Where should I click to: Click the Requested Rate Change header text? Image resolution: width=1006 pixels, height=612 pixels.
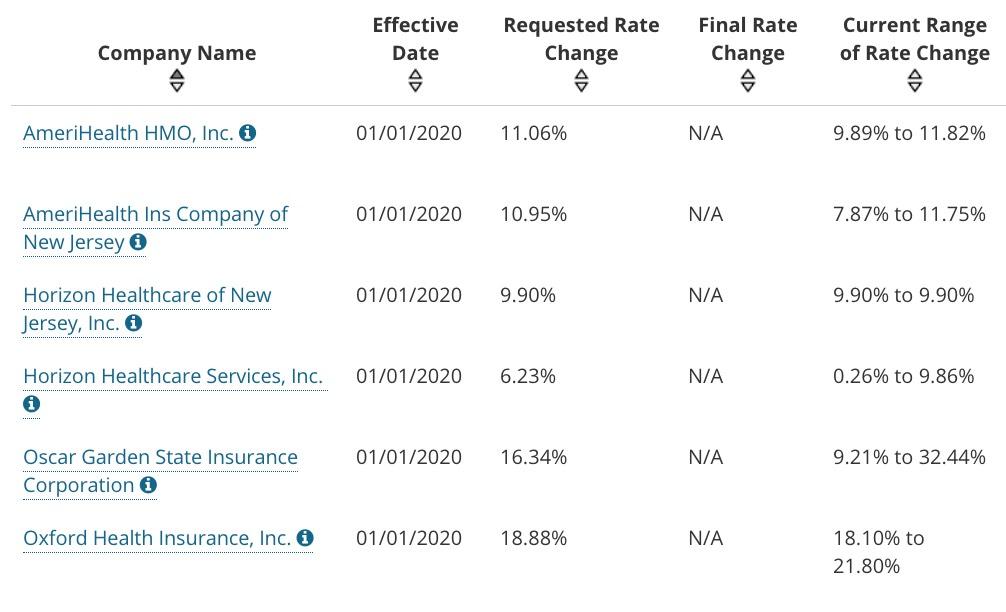pyautogui.click(x=581, y=39)
